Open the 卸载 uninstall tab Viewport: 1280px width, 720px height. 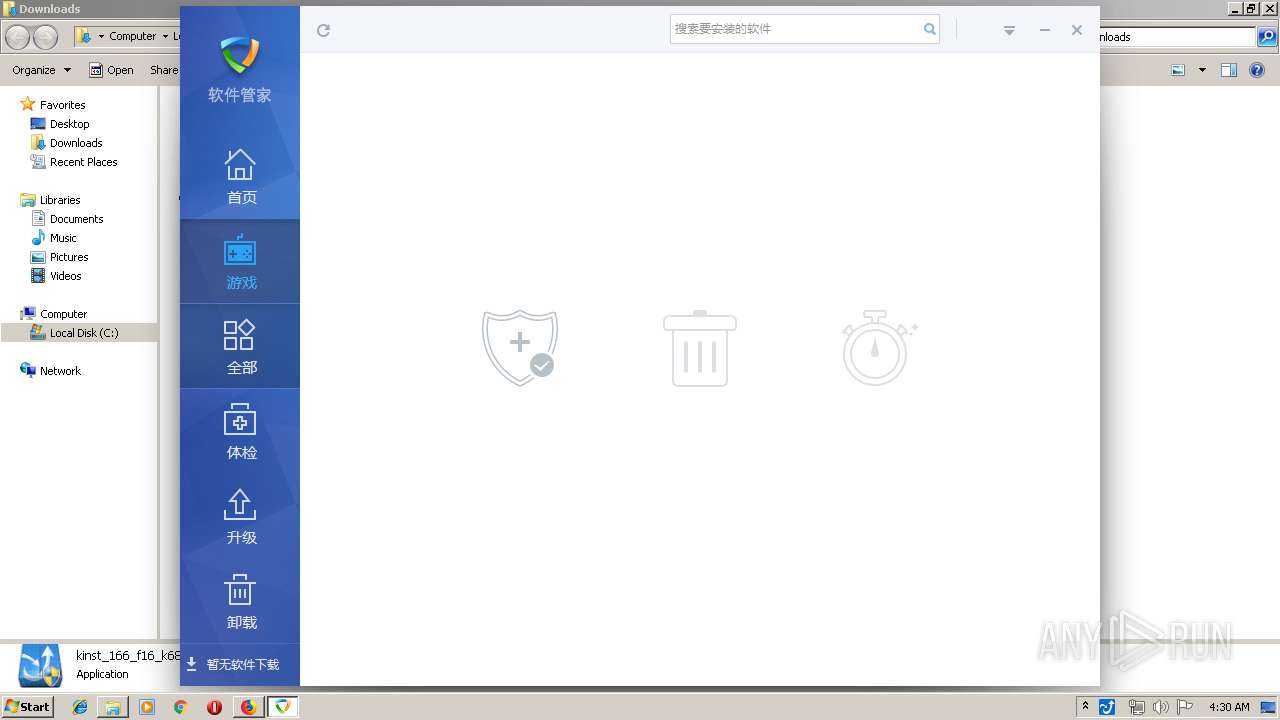point(240,601)
